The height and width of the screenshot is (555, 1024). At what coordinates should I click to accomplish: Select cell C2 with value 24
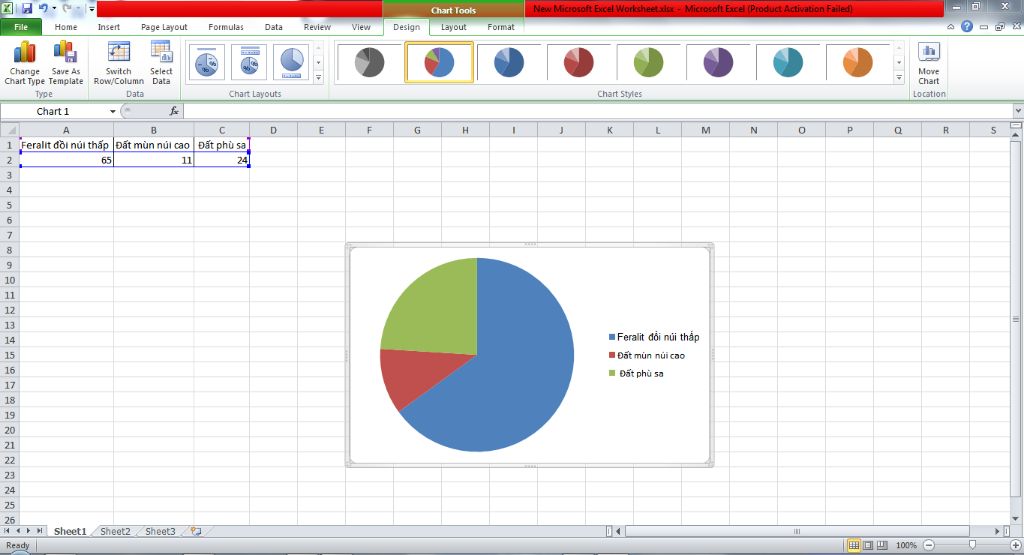pyautogui.click(x=222, y=160)
